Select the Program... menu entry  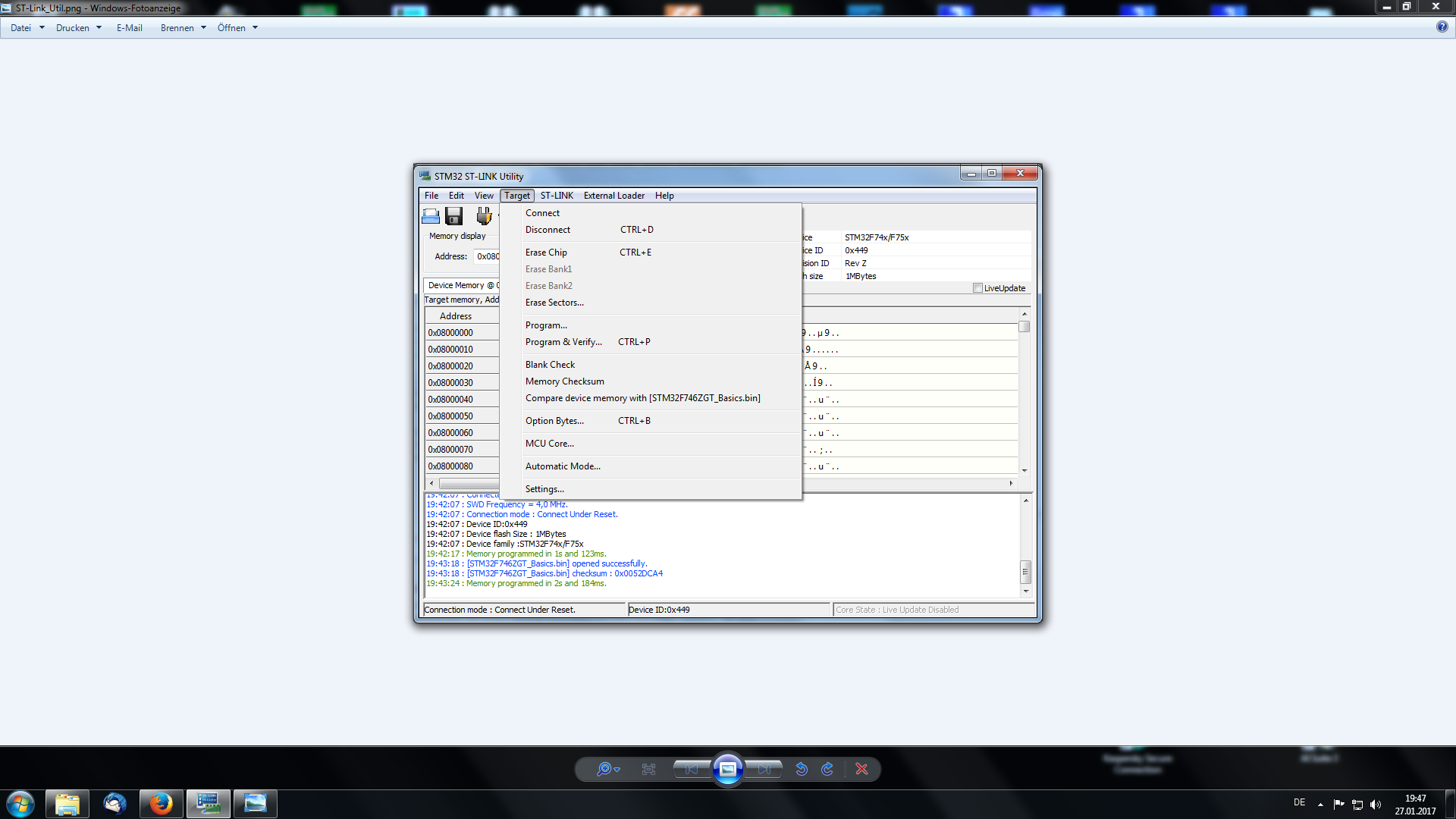coord(651,325)
